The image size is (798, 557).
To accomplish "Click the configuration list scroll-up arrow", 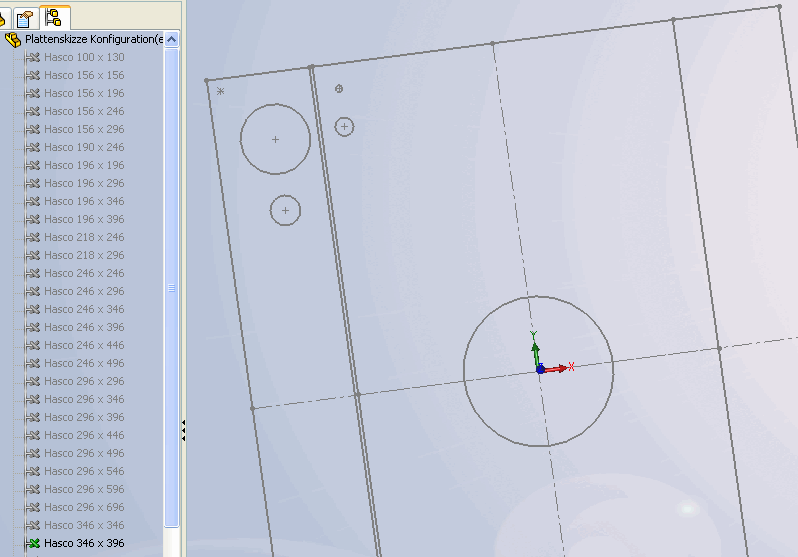I will coord(172,39).
